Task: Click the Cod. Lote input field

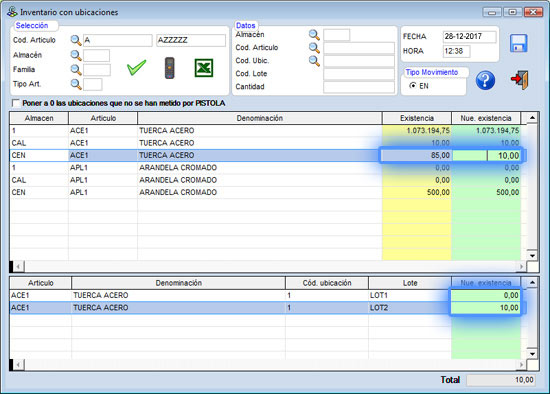Action: pyautogui.click(x=359, y=74)
